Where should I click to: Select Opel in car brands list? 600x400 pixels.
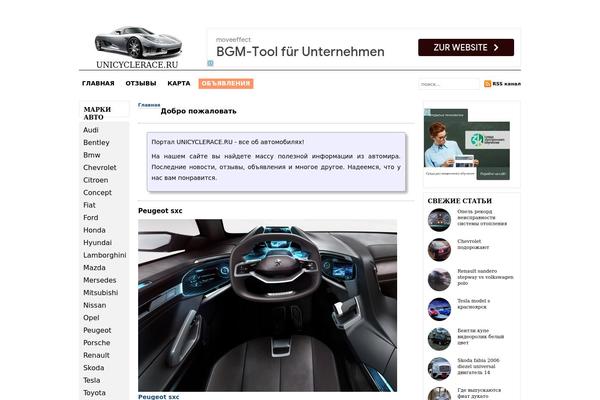(91, 318)
